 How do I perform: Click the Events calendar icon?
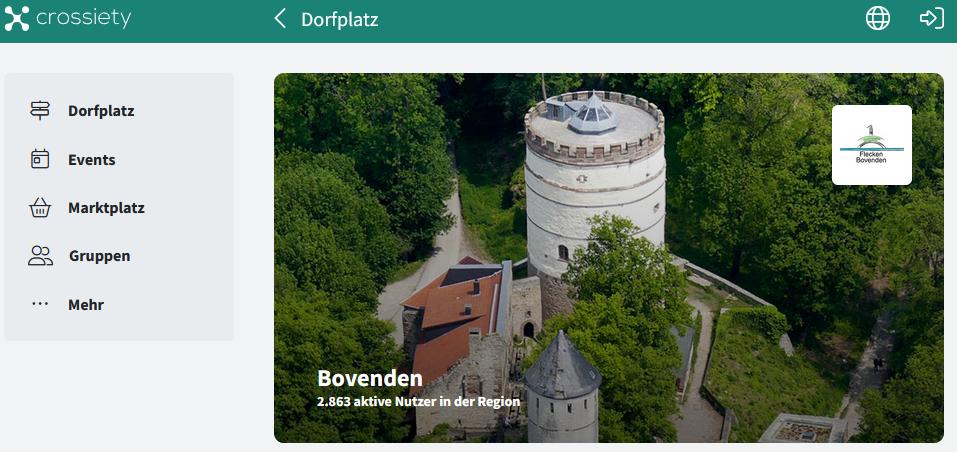tap(40, 159)
